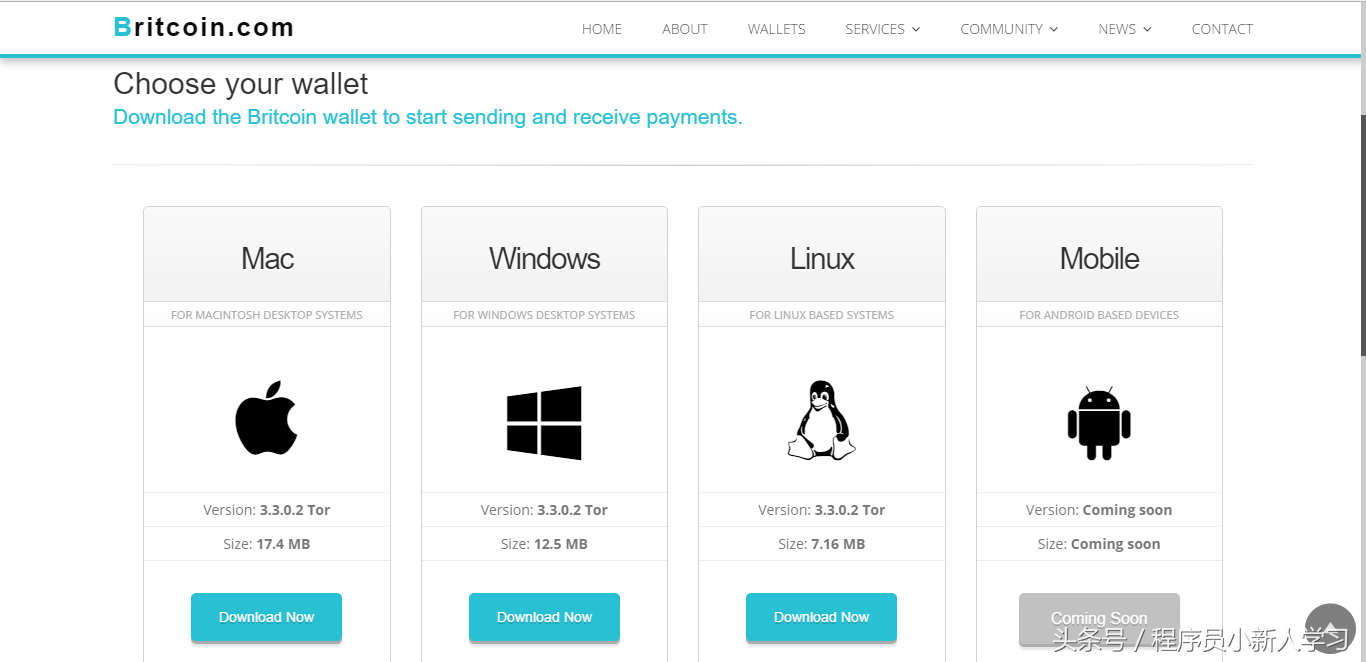The image size is (1366, 662).
Task: Open the WALLETS menu item
Action: (x=776, y=29)
